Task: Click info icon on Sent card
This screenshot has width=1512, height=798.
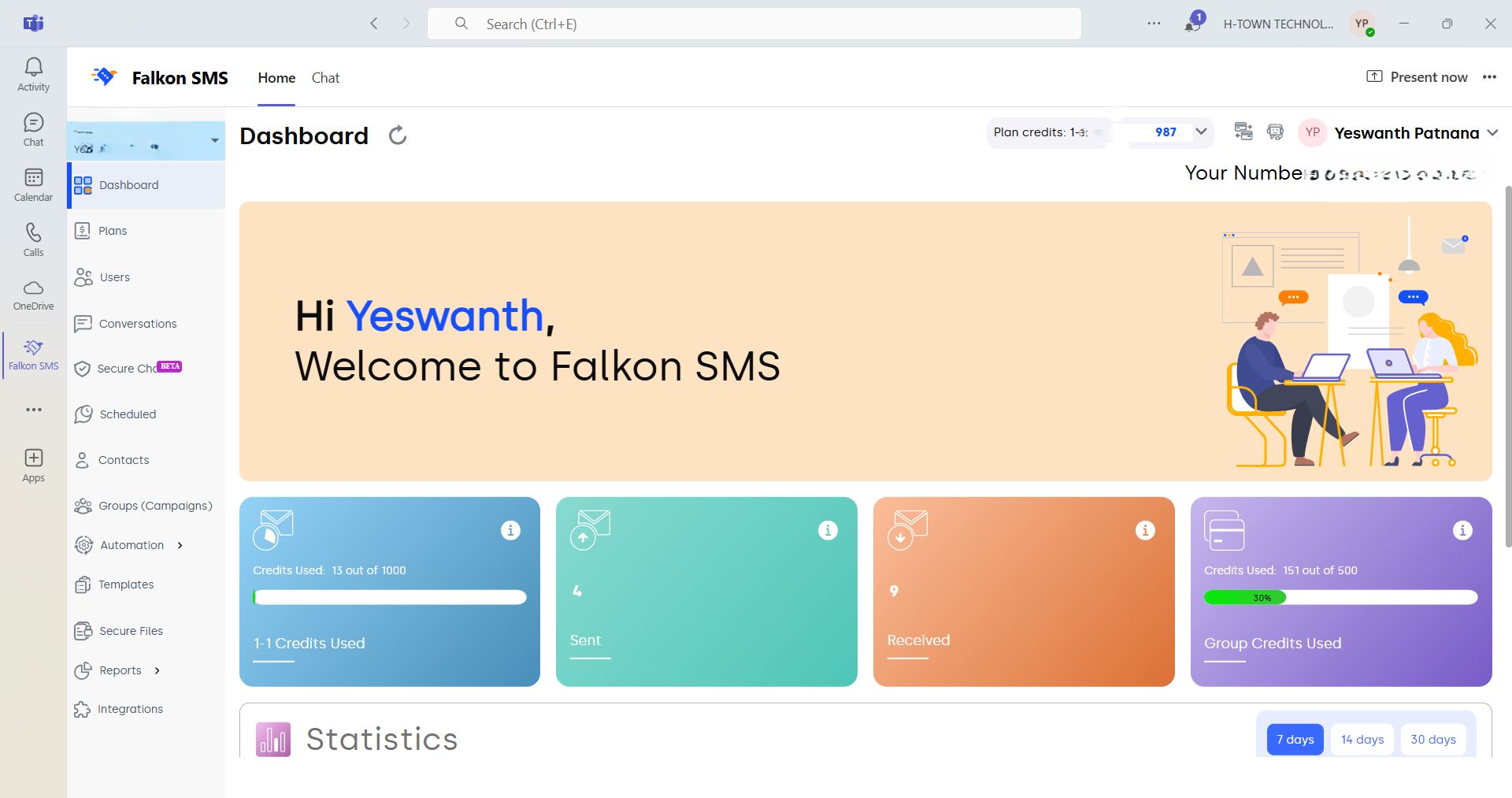Action: point(828,530)
